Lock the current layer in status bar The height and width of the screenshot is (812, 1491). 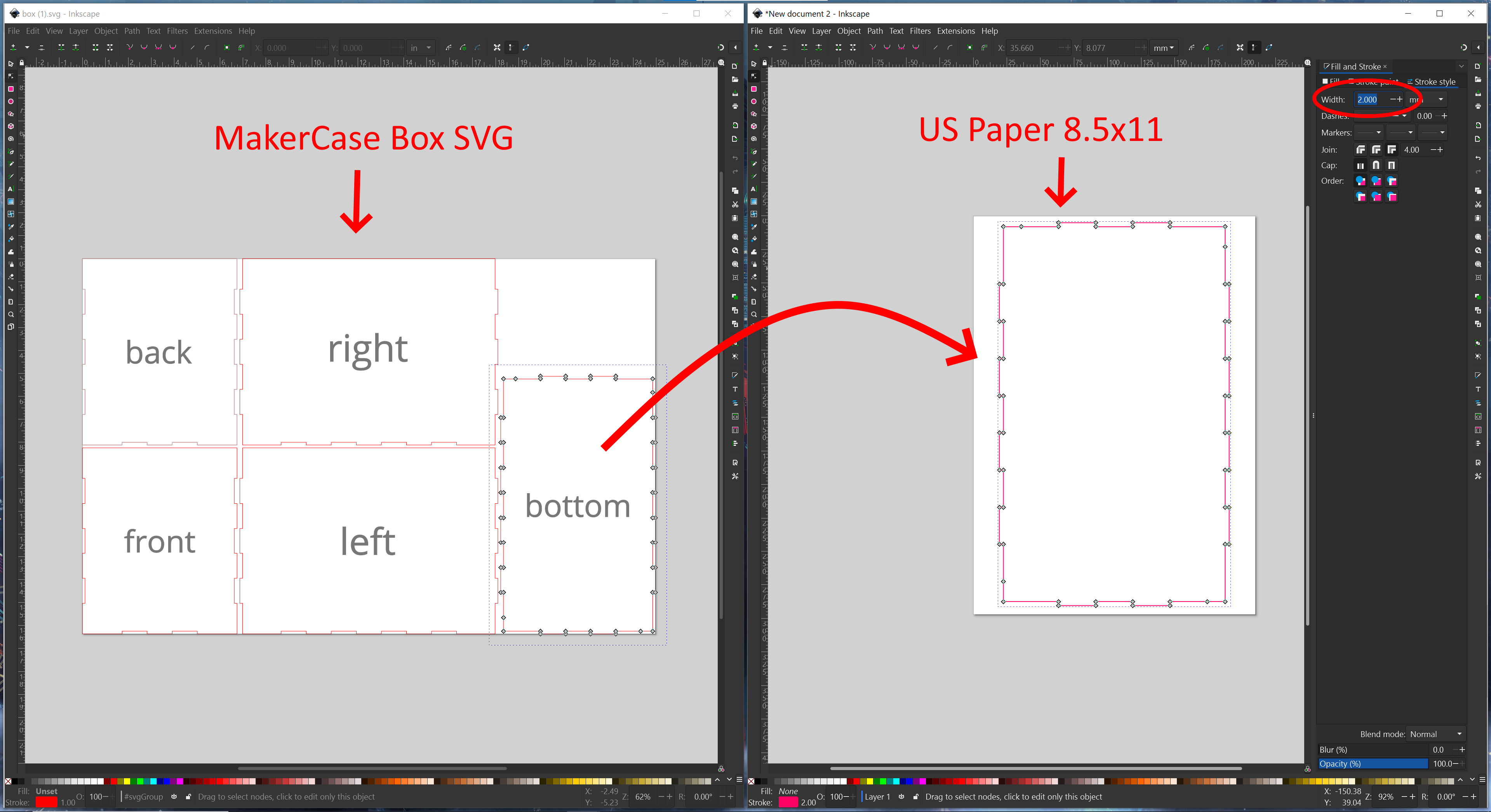(916, 797)
